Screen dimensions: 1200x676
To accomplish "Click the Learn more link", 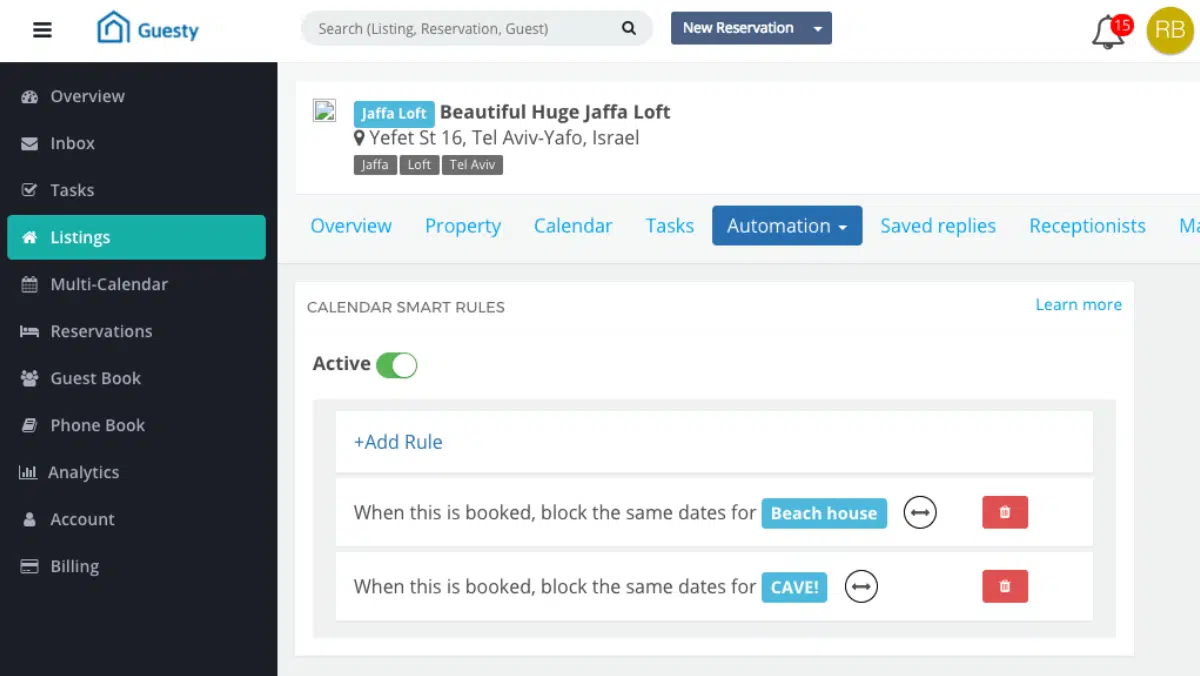I will coord(1078,304).
